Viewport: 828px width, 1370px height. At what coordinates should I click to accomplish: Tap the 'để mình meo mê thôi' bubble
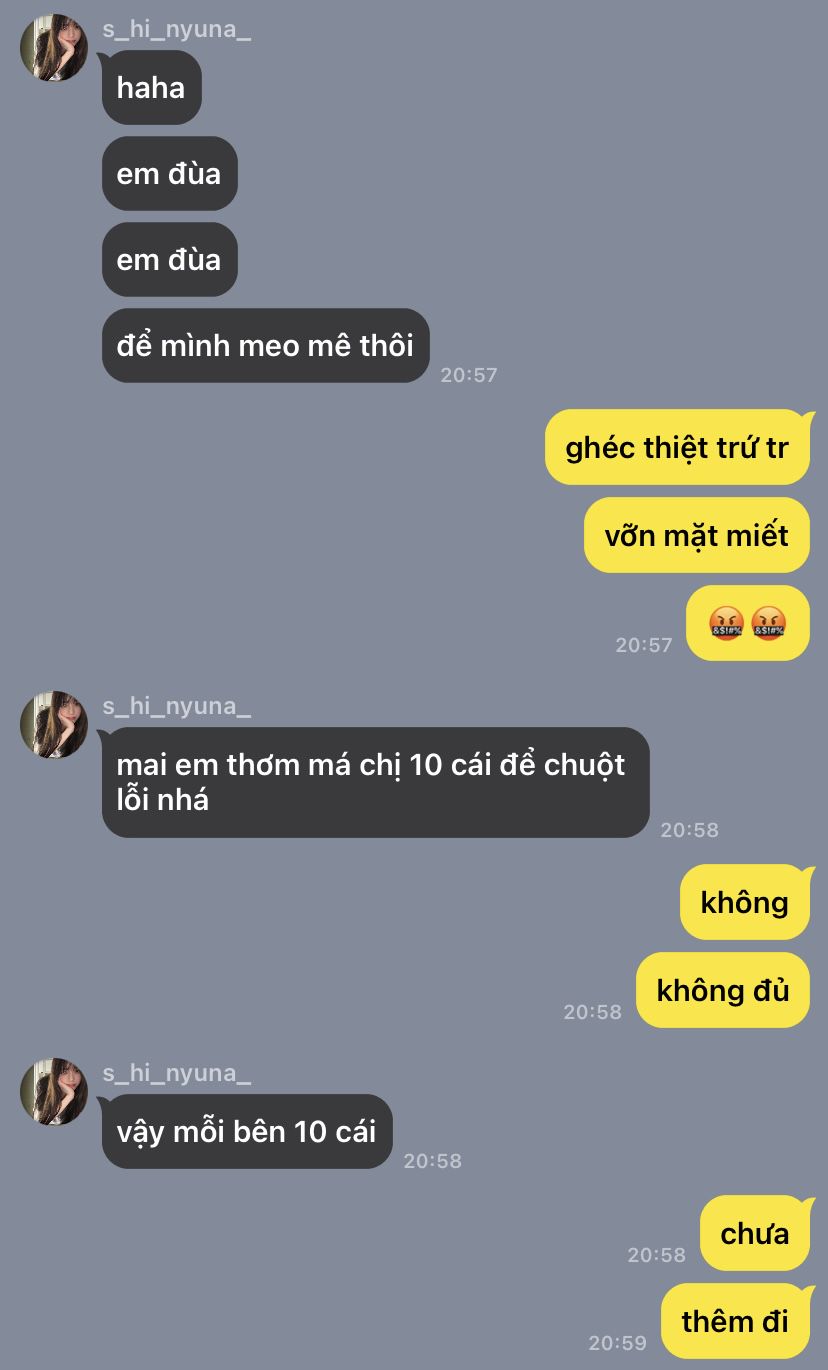[x=265, y=346]
